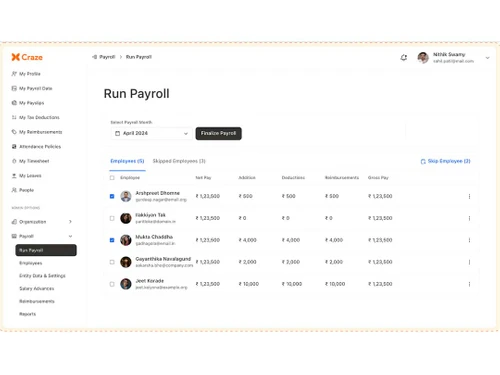The image size is (500, 375).
Task: Open Reports under Payroll
Action: coord(27,314)
